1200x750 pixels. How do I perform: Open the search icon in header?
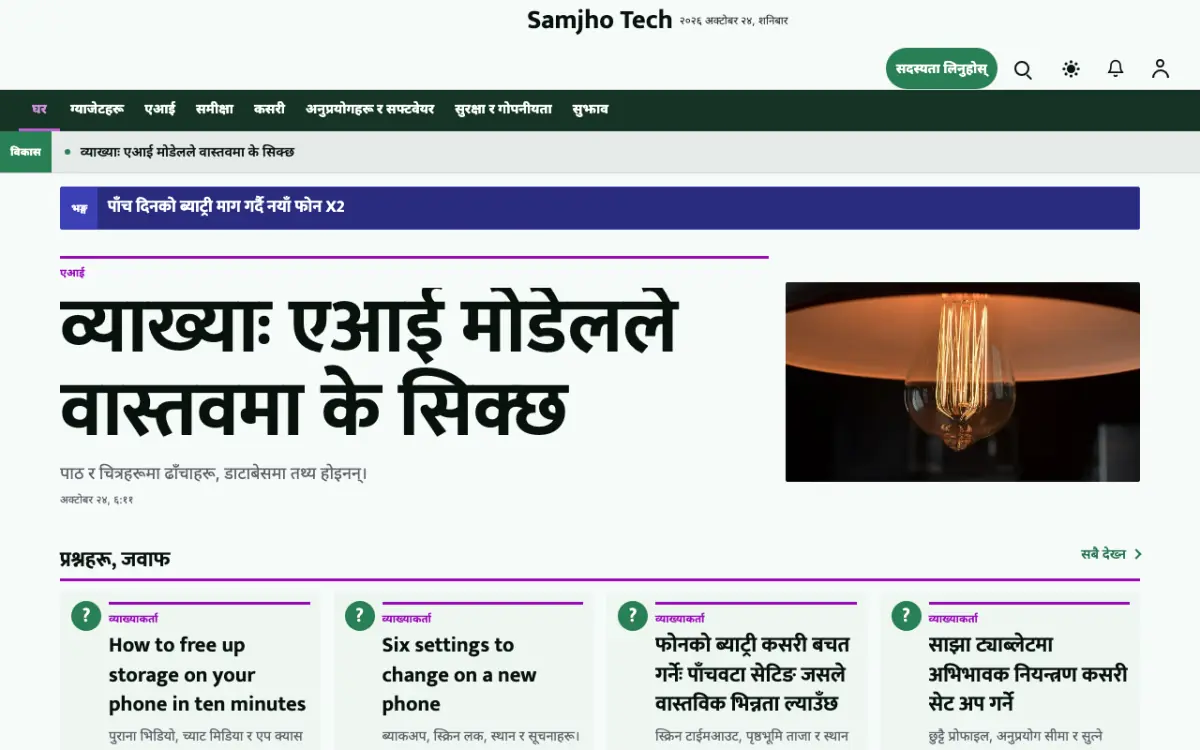[1023, 69]
